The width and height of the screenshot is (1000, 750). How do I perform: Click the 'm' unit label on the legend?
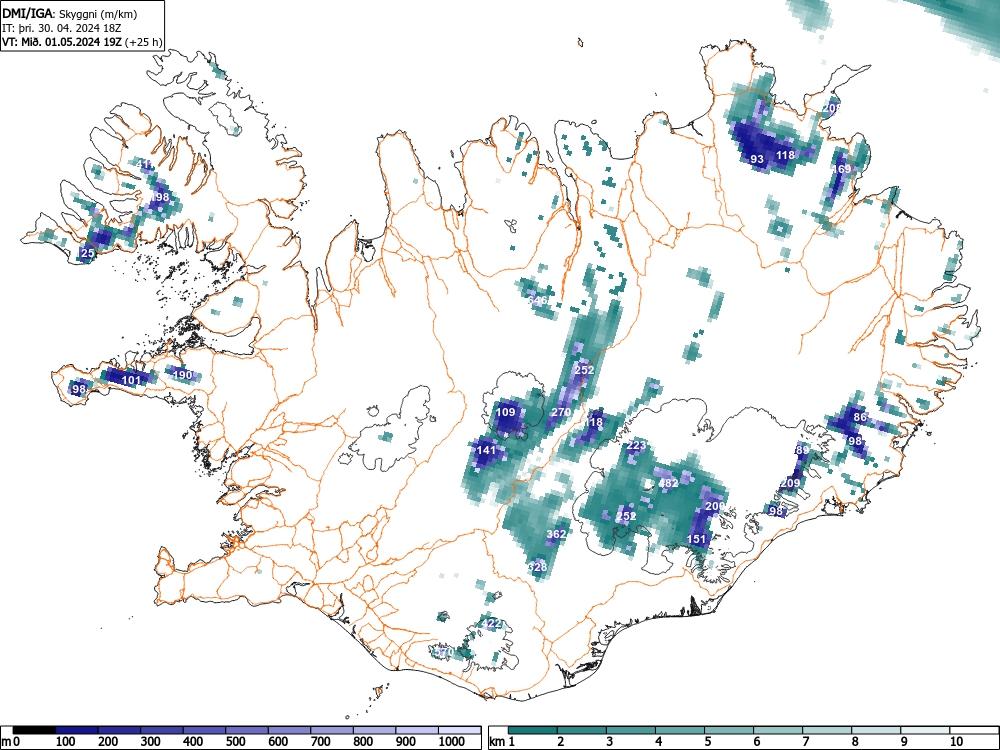[x=6, y=741]
